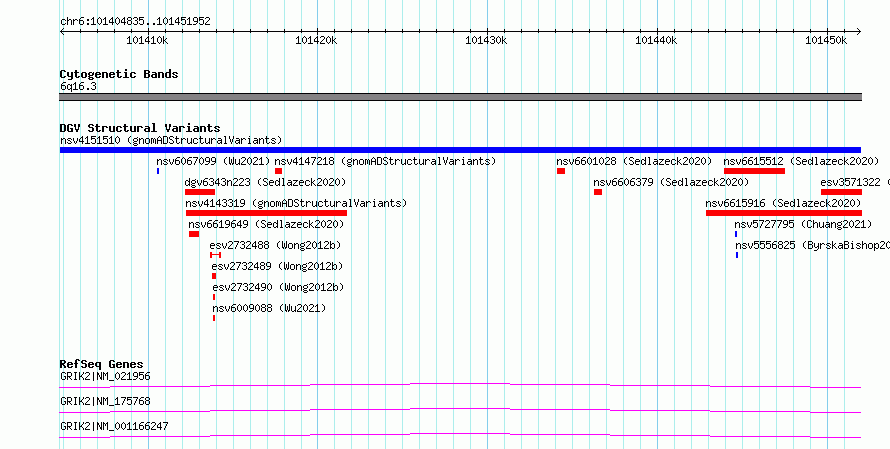Click the 101420k ruler tick label

[317, 41]
